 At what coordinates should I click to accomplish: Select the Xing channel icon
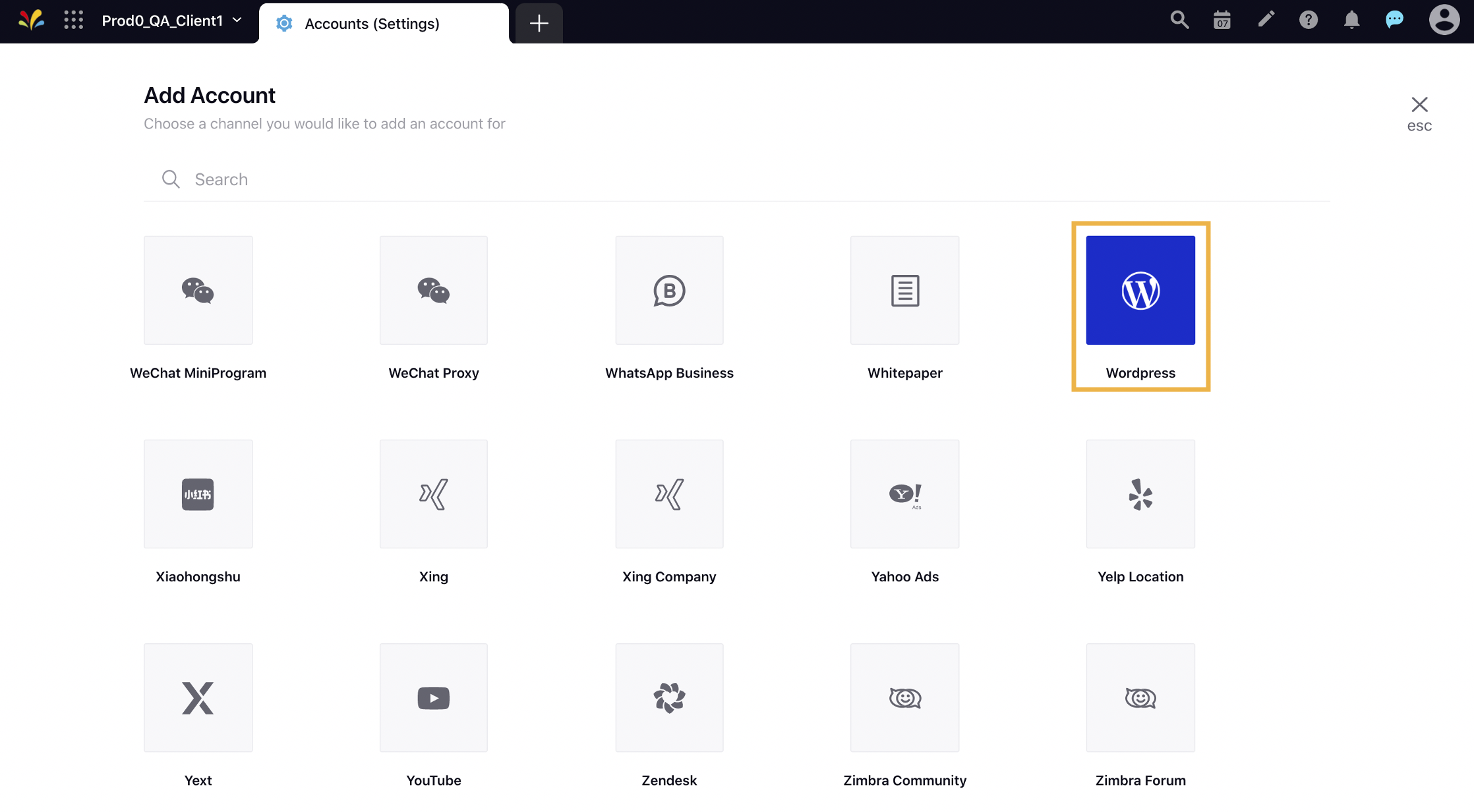pos(434,494)
